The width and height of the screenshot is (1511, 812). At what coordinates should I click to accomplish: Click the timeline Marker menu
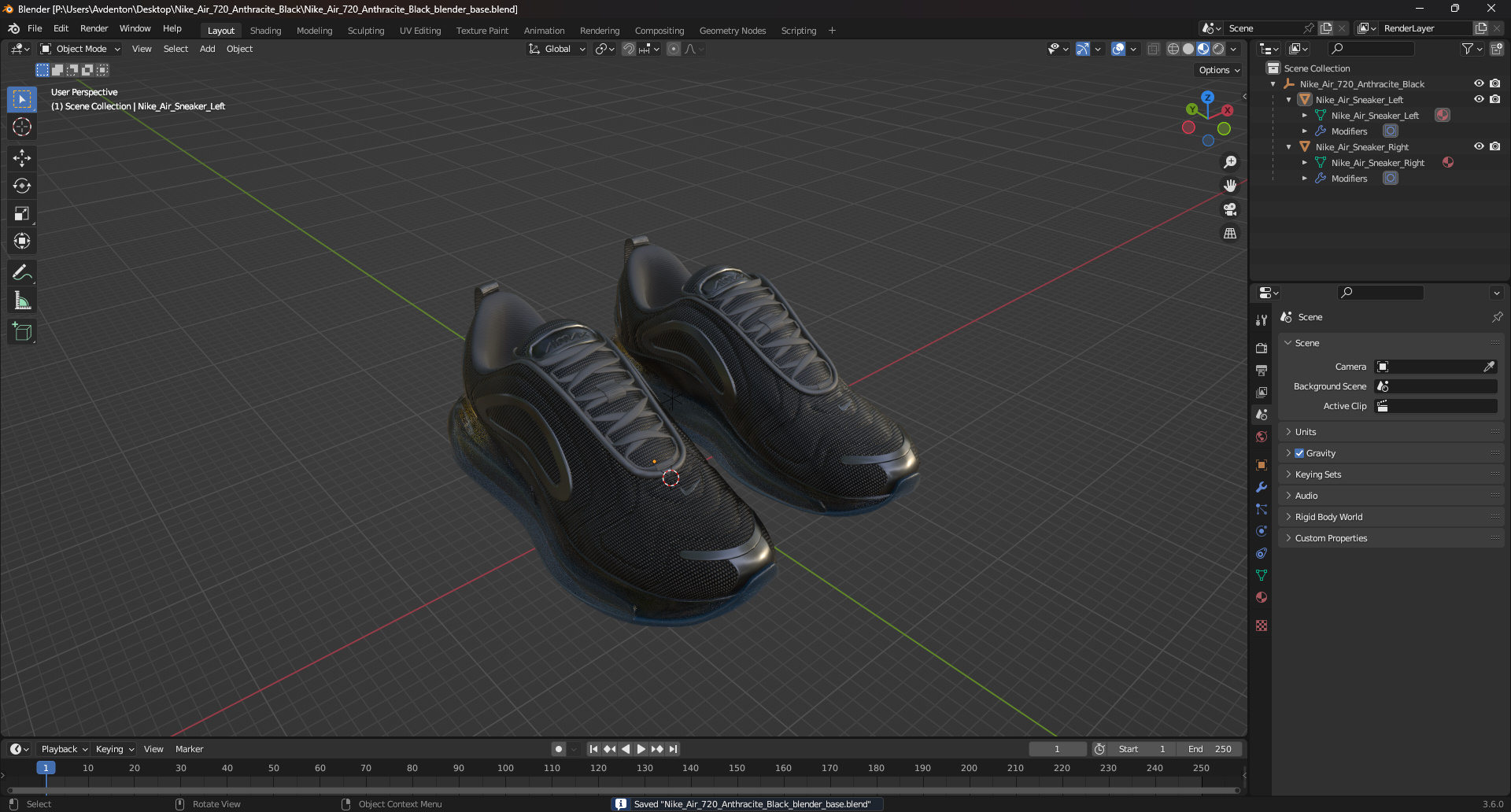189,749
